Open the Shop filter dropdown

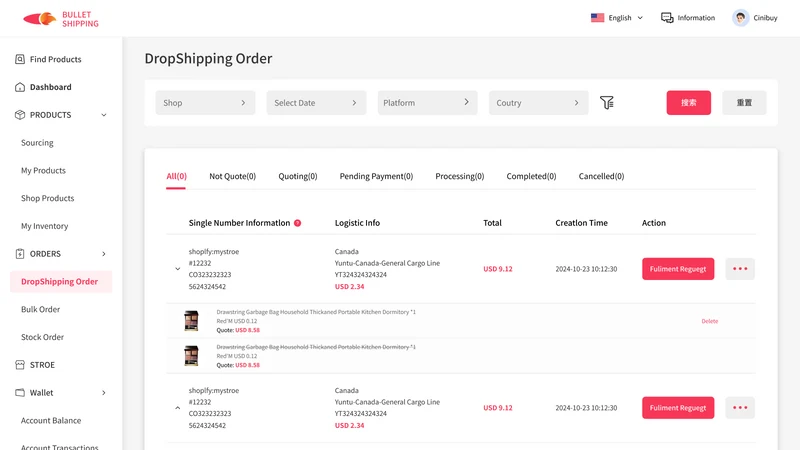click(x=205, y=103)
